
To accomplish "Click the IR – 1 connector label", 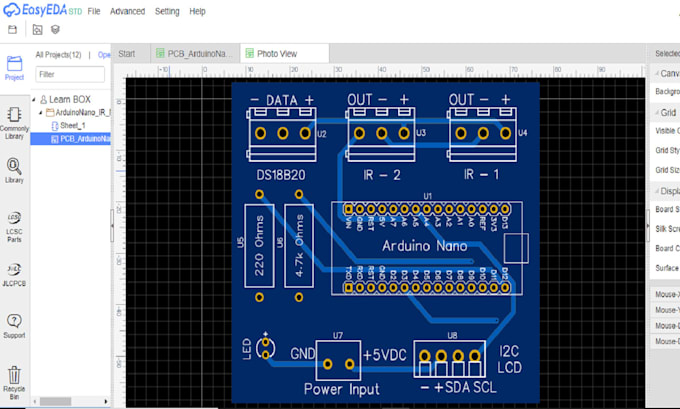I will (481, 175).
